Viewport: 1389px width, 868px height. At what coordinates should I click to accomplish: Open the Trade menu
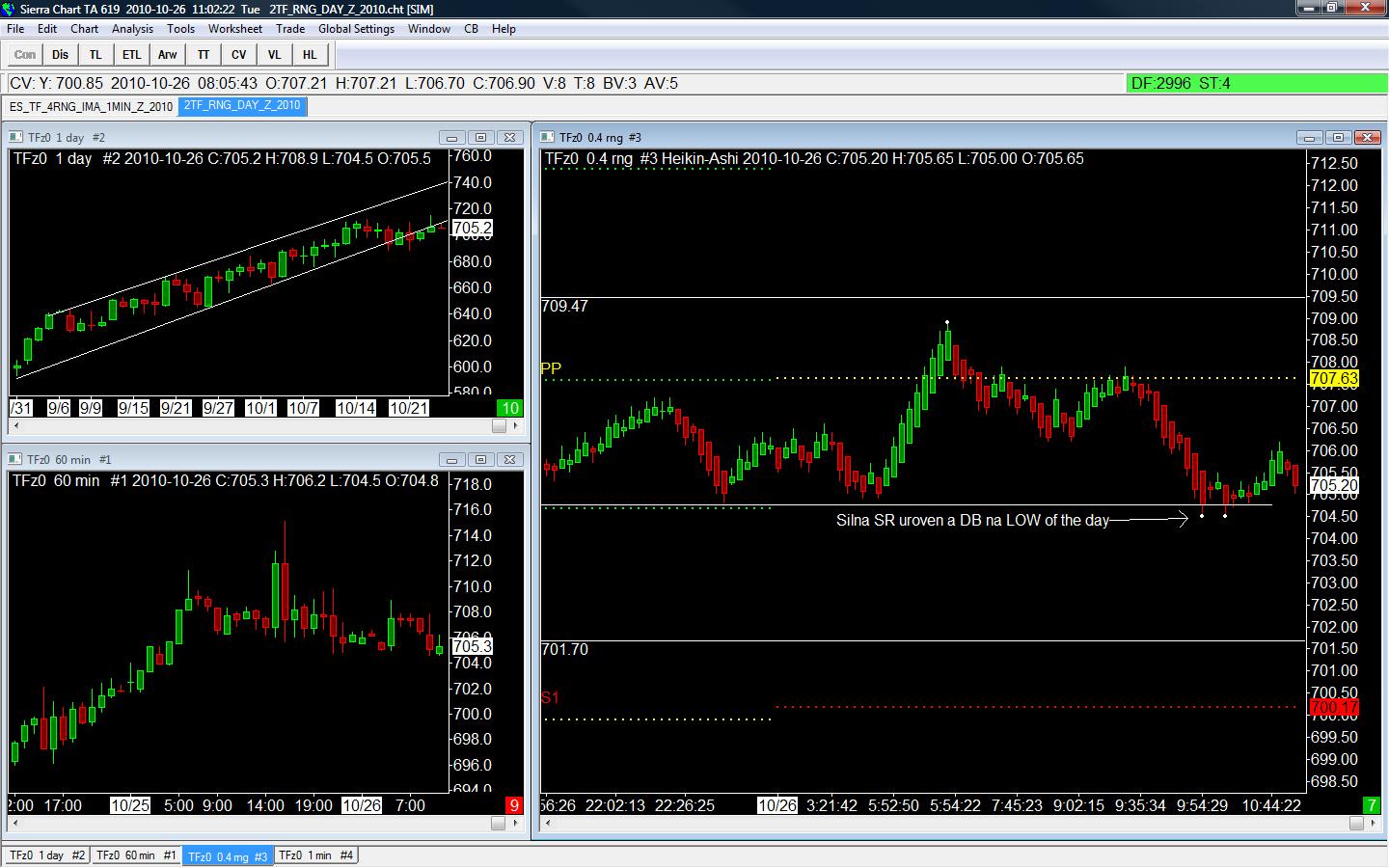click(290, 29)
